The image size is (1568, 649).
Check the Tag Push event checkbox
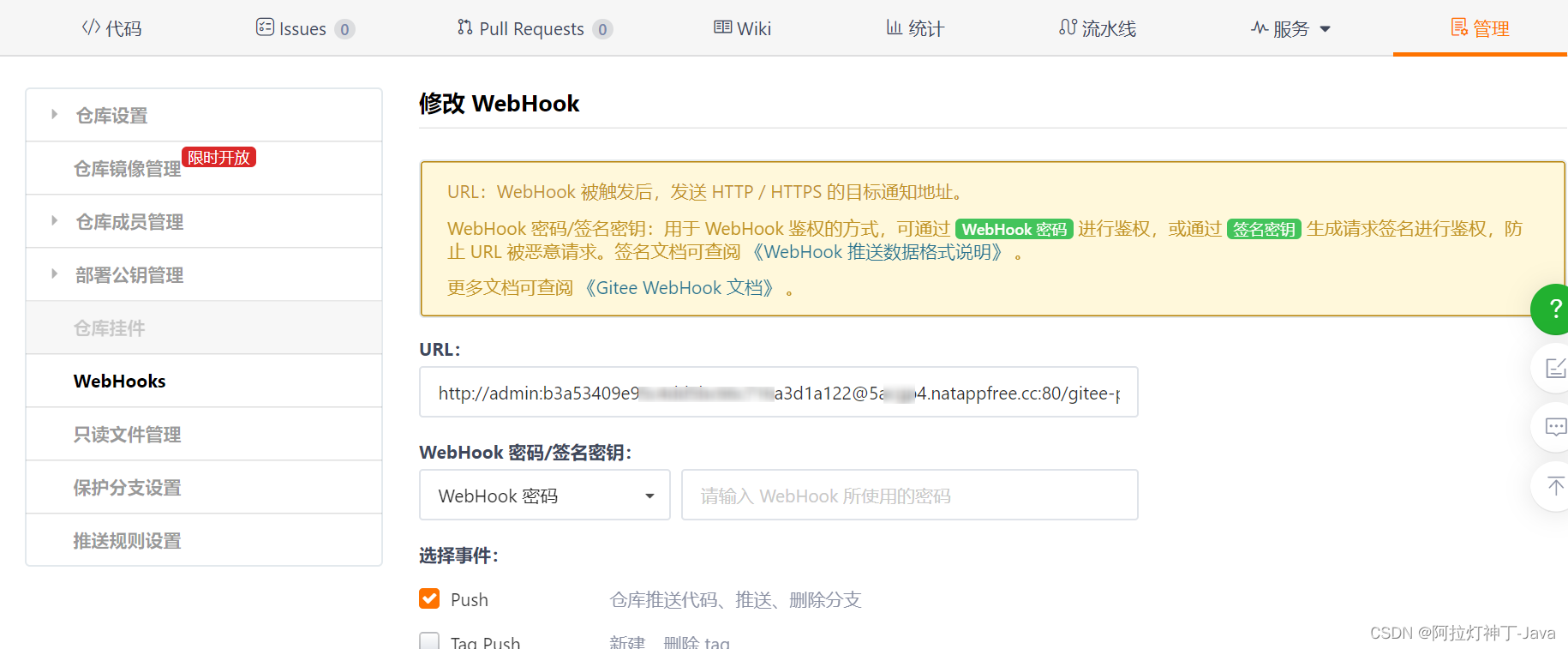coord(429,641)
